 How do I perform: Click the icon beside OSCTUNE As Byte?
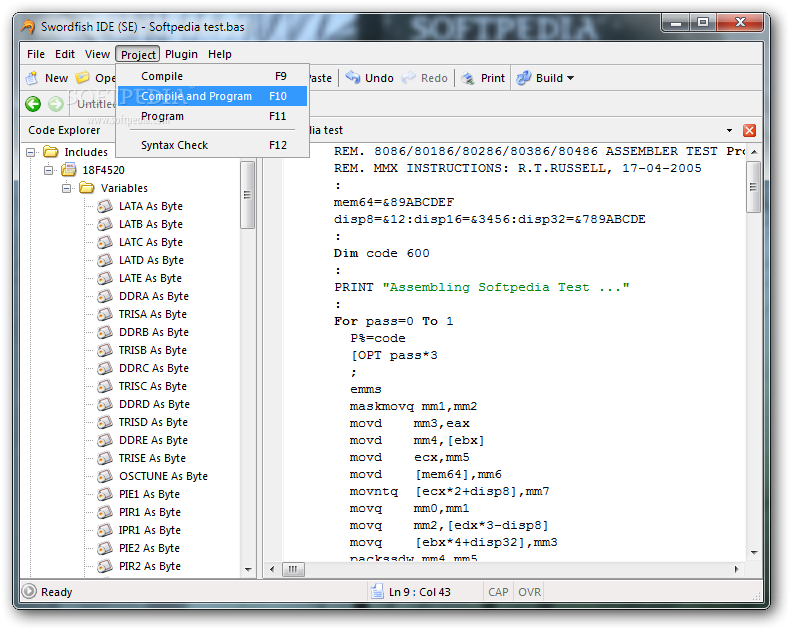coord(104,476)
